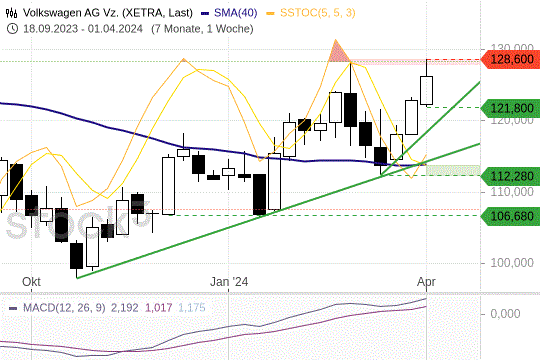Click the Jan '24 axis label
The height and width of the screenshot is (360, 540).
[x=229, y=282]
